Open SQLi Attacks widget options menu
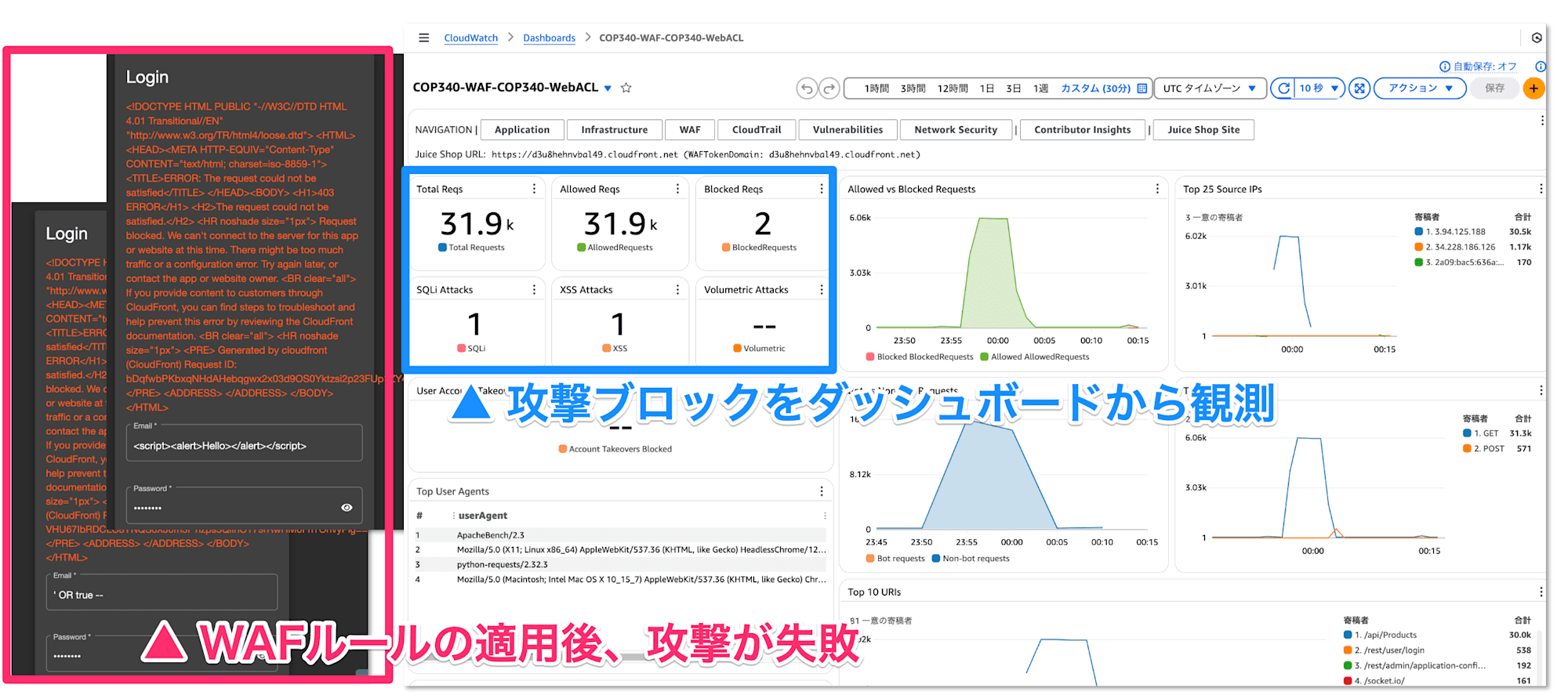The width and height of the screenshot is (1568, 699). point(534,290)
